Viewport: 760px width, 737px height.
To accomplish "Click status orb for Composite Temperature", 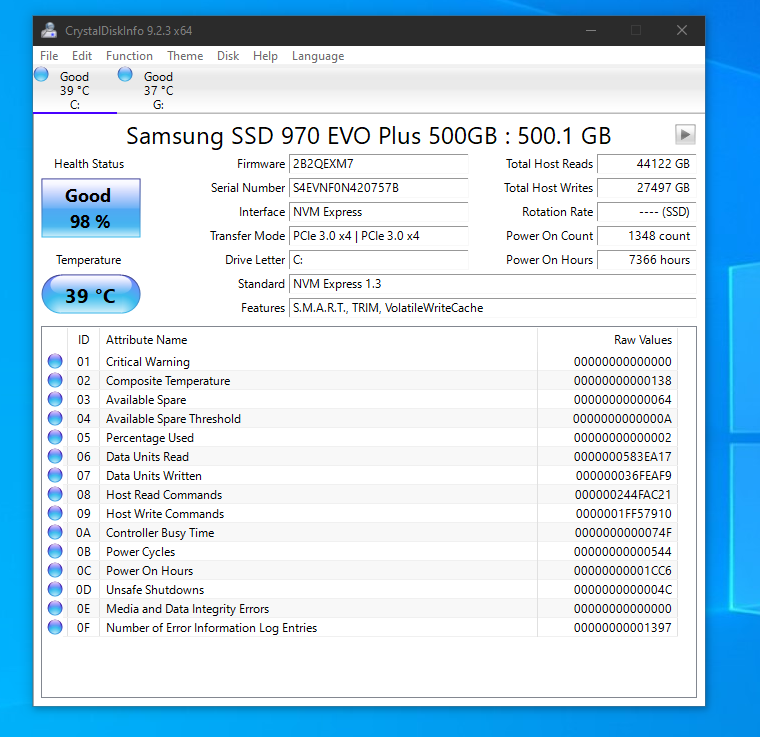I will [55, 380].
